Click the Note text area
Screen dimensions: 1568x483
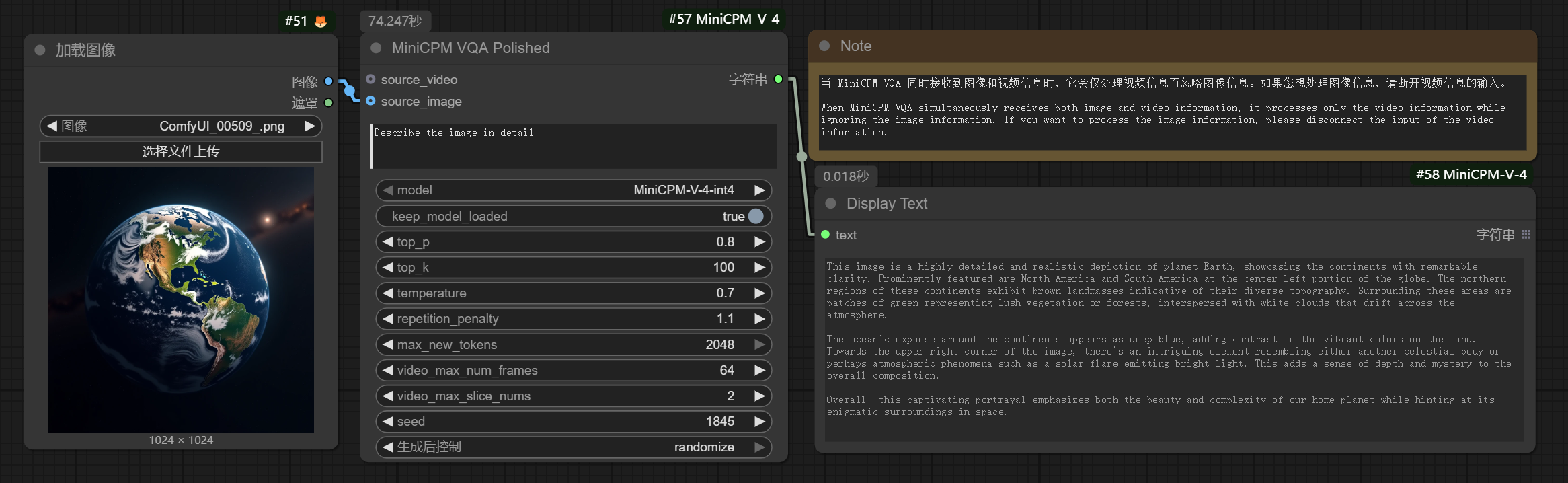pyautogui.click(x=1173, y=112)
